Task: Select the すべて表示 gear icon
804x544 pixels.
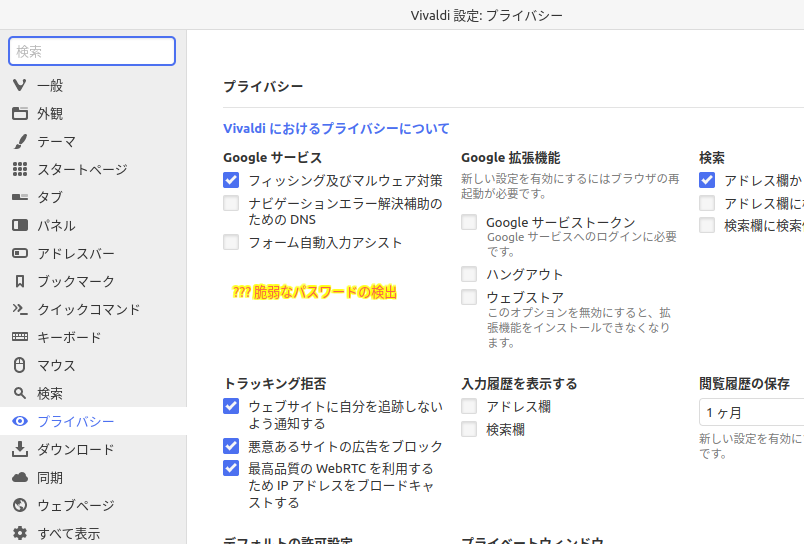Action: (19, 533)
